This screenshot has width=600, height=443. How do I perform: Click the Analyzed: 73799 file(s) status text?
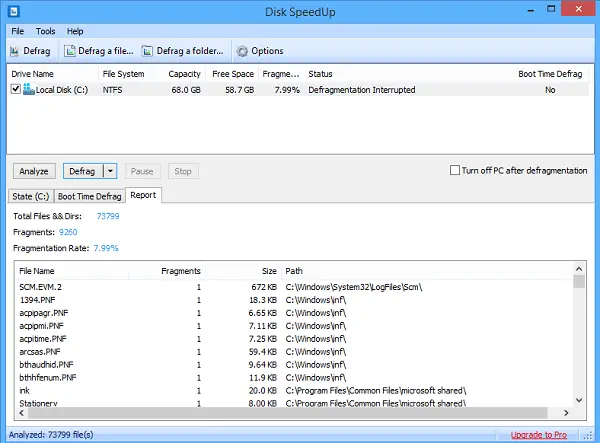(51, 435)
